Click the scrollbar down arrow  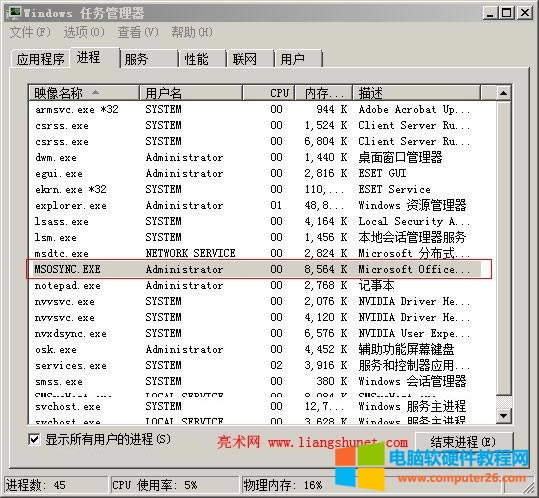coord(504,416)
